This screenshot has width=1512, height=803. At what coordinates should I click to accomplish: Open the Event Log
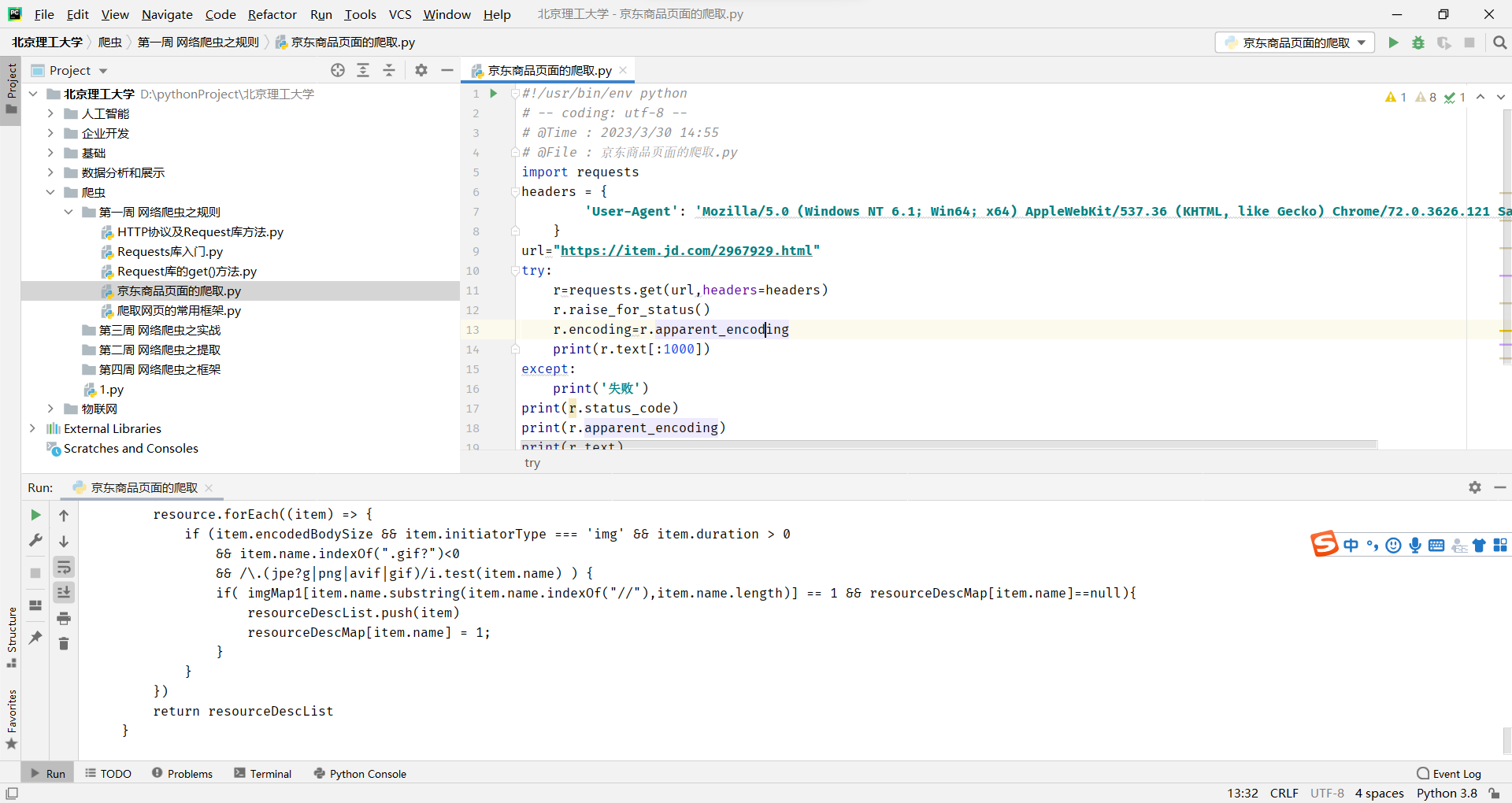pos(1449,774)
